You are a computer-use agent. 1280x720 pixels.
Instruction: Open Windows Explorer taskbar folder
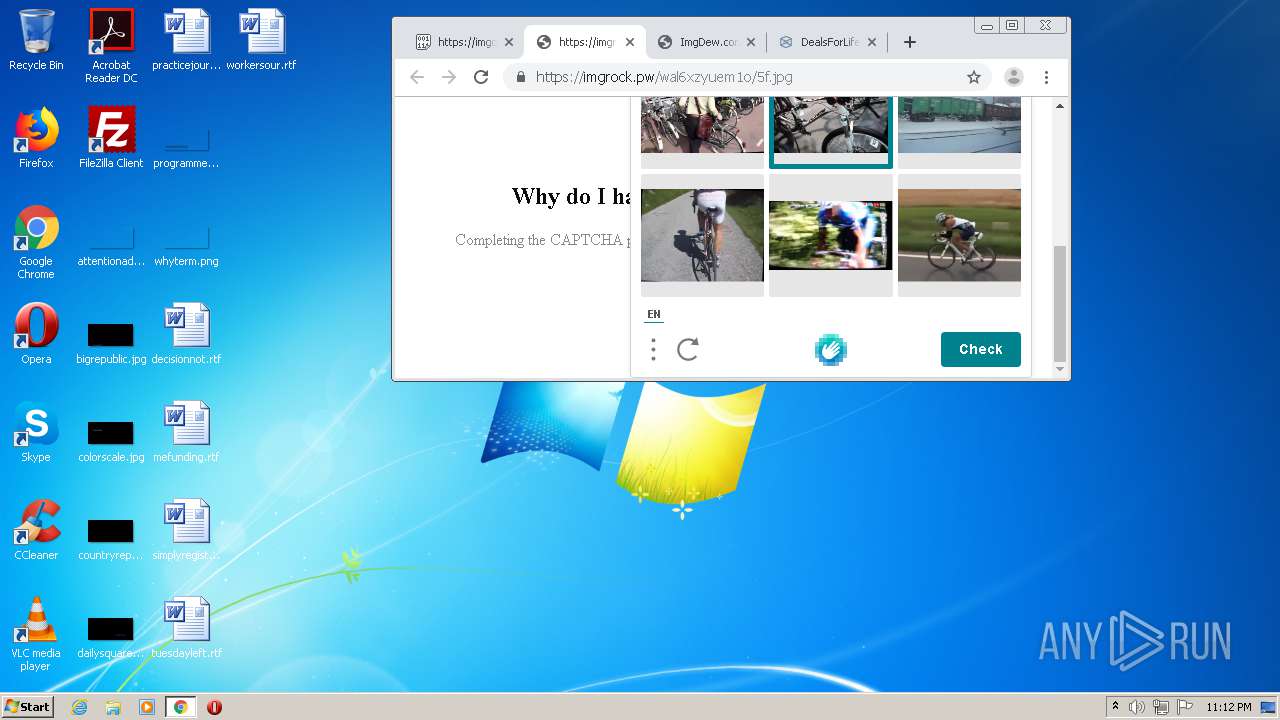[x=113, y=707]
